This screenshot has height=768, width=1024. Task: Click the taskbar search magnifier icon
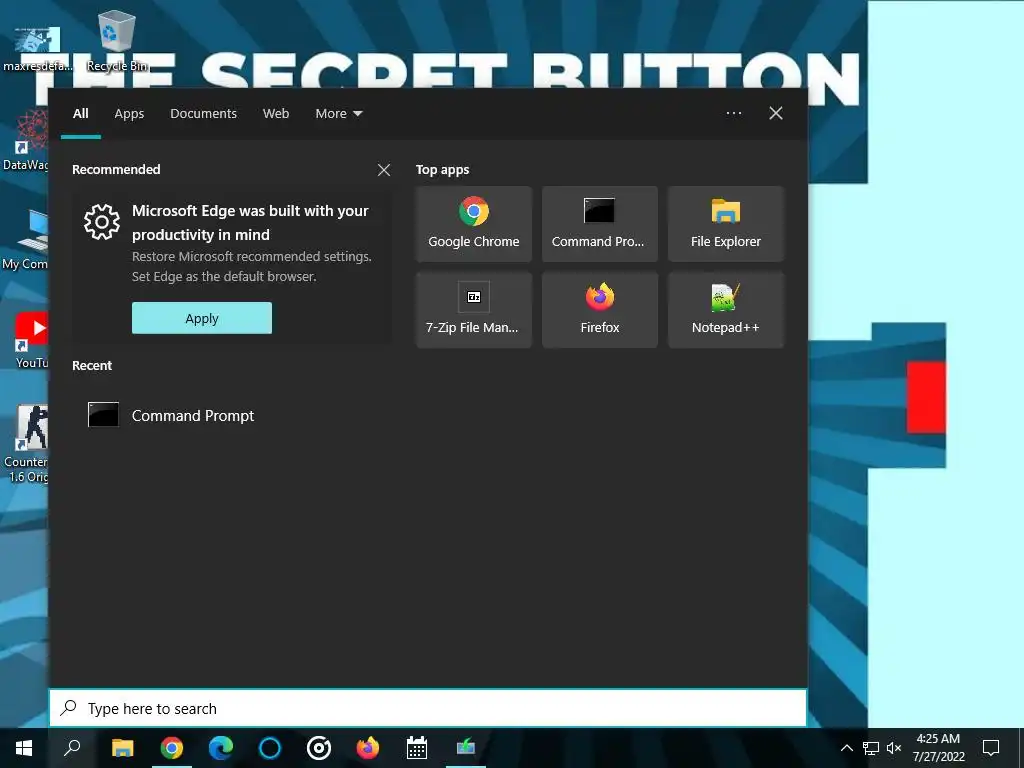coord(72,748)
